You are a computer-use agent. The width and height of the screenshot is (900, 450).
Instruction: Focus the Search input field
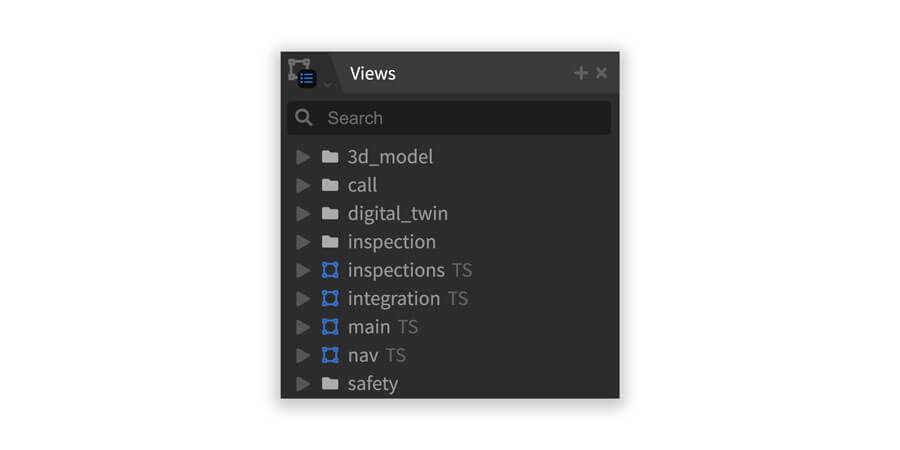(x=449, y=118)
